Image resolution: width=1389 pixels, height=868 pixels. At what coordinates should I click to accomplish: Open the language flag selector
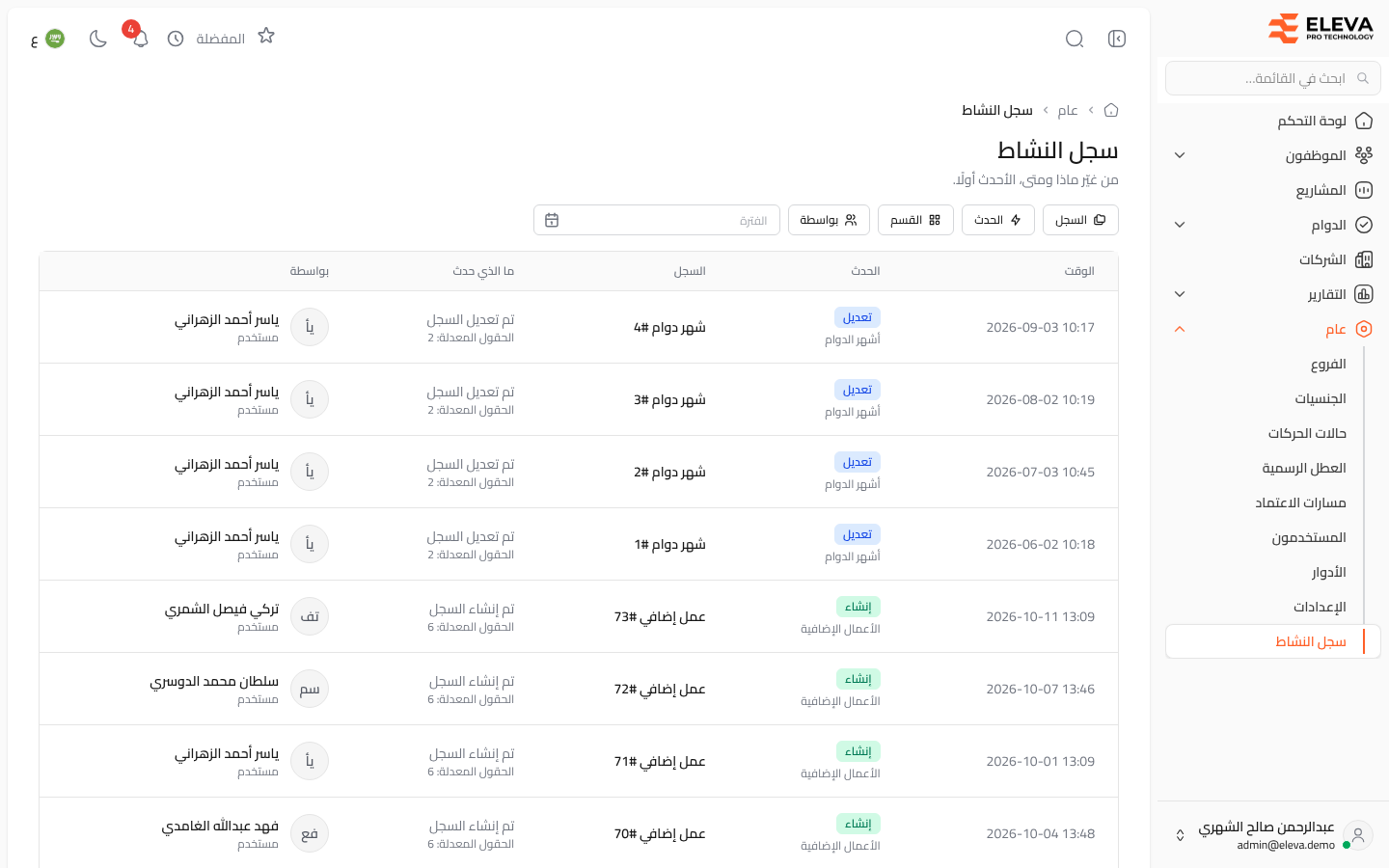point(47,39)
